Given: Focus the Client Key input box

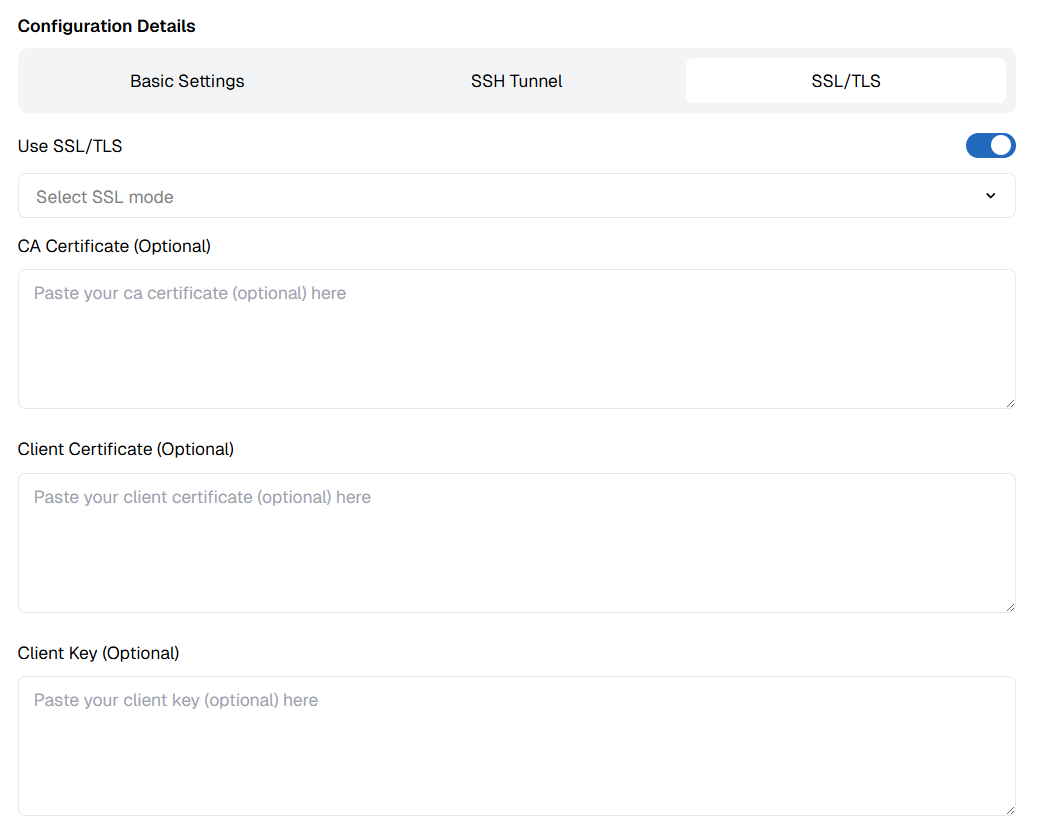Looking at the screenshot, I should (x=516, y=745).
